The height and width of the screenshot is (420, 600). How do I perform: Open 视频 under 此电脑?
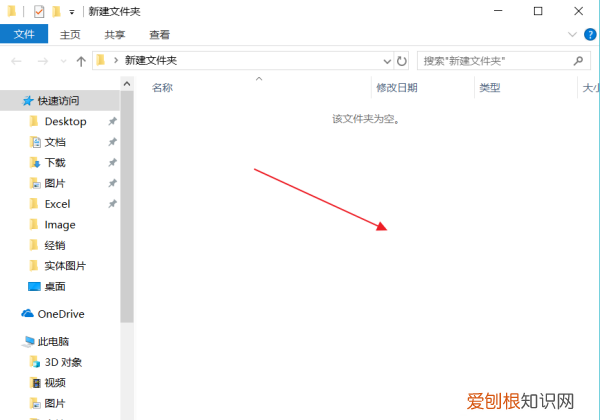[x=55, y=383]
